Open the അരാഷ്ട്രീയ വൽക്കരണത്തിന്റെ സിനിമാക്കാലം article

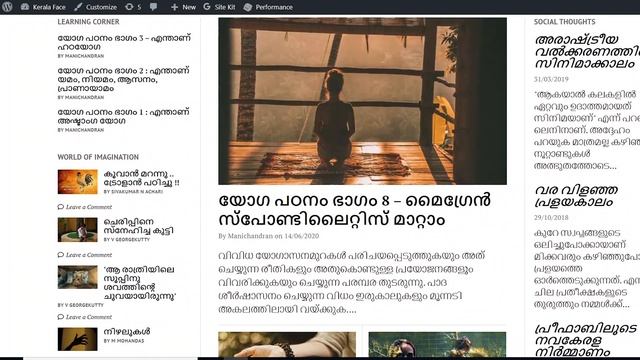tap(587, 51)
